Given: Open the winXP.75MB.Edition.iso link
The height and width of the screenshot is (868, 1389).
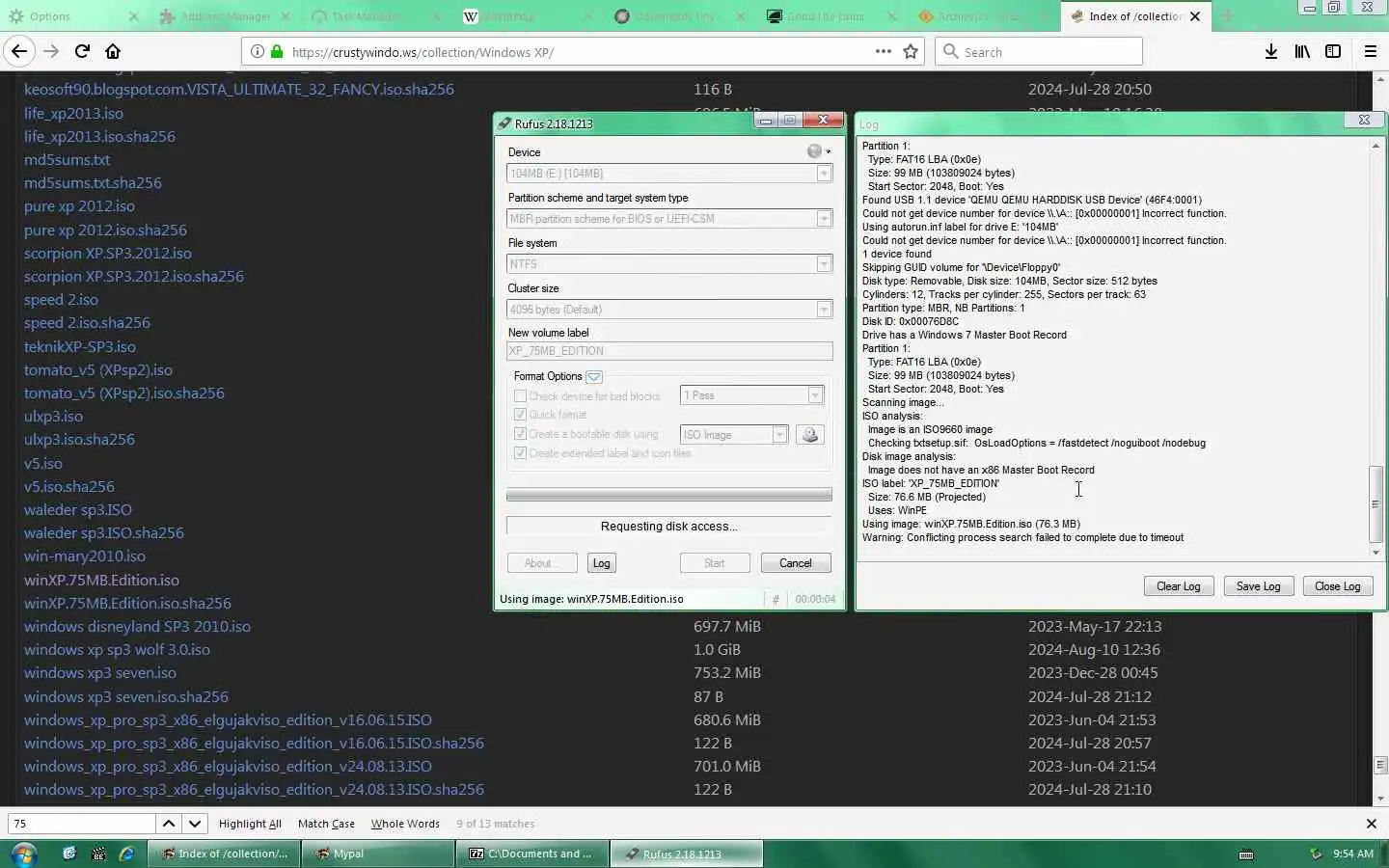Looking at the screenshot, I should pyautogui.click(x=101, y=580).
